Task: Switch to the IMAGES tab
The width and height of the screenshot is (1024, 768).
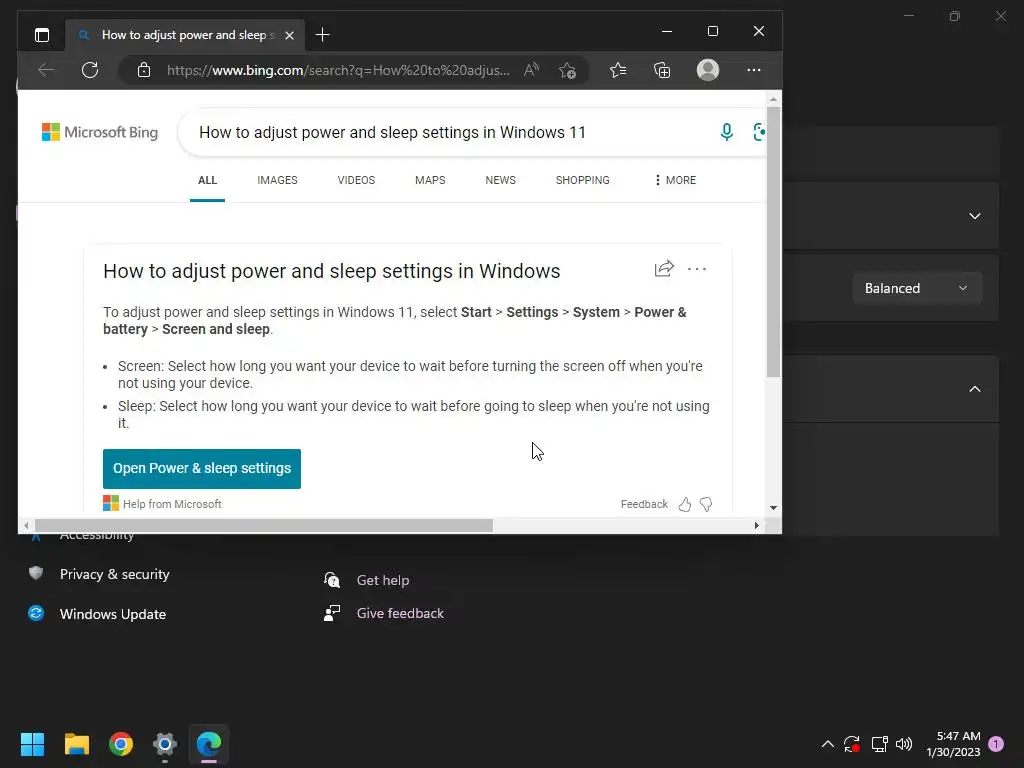Action: tap(277, 180)
